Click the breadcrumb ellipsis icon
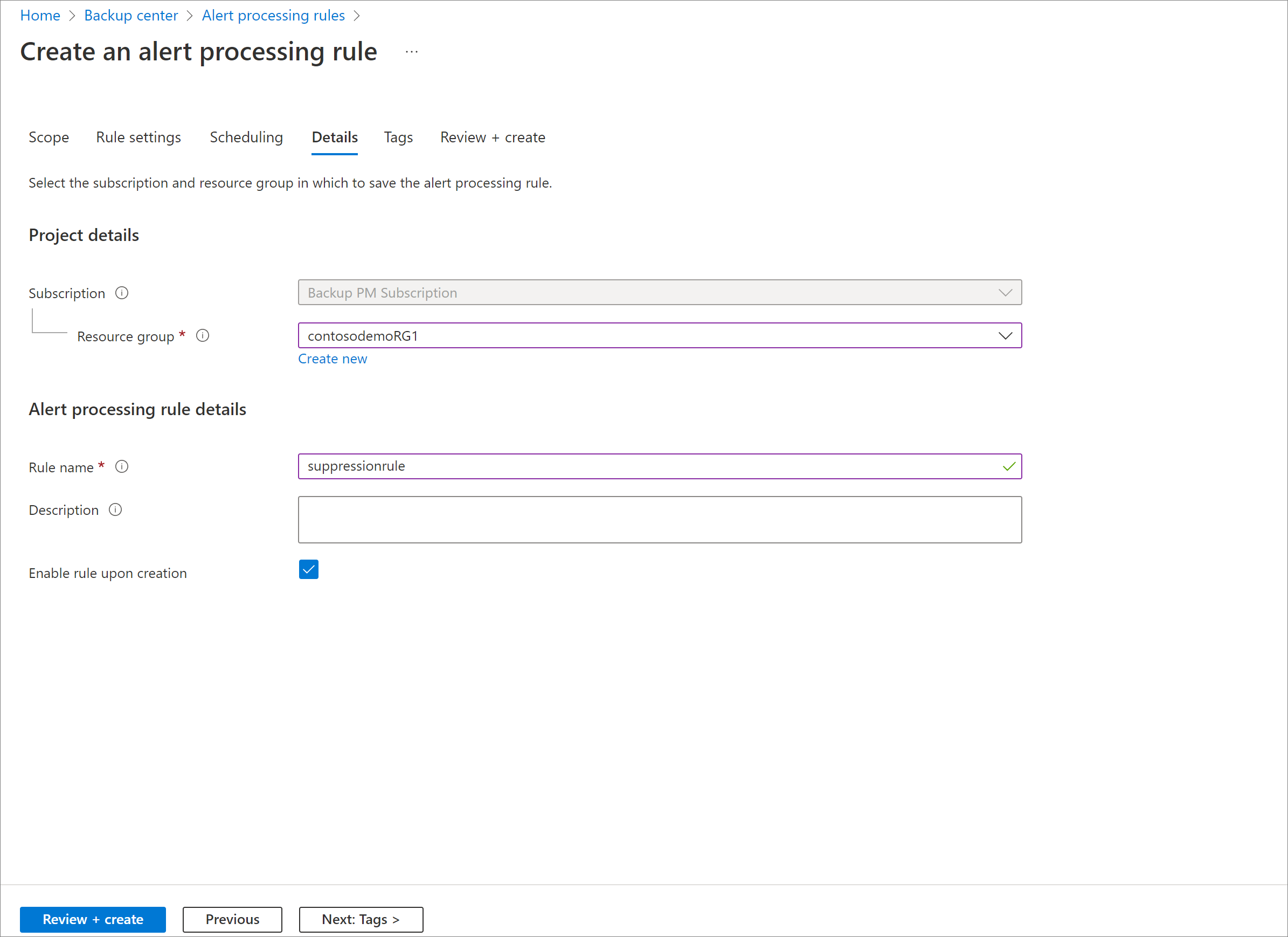The image size is (1288, 937). 411,52
